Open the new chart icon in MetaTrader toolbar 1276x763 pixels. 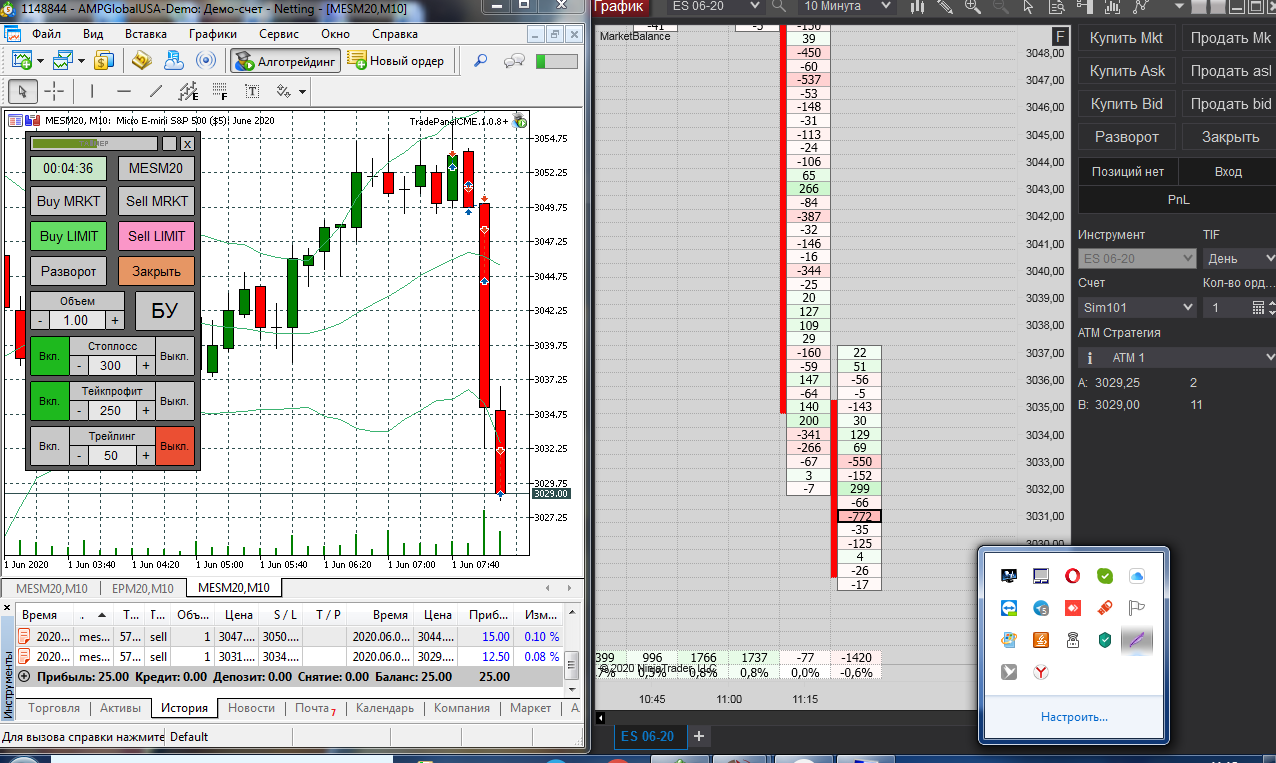(22, 60)
